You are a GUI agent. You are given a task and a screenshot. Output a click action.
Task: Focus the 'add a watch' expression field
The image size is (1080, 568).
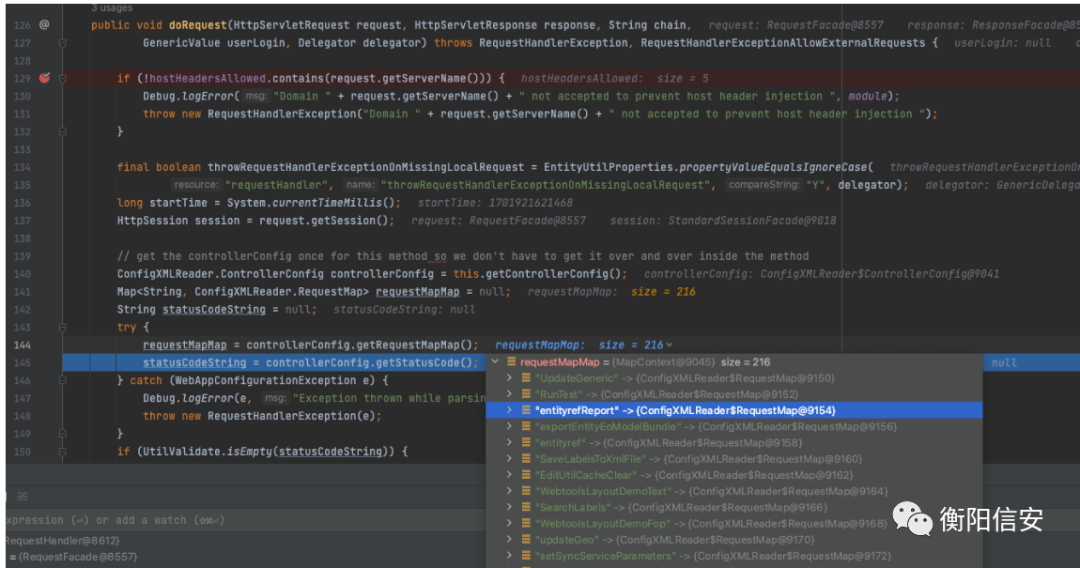245,520
